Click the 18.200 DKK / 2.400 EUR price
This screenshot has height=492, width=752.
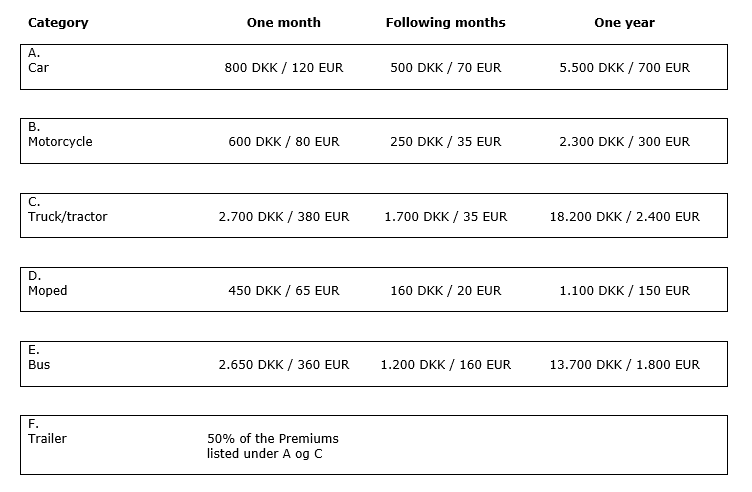[624, 217]
